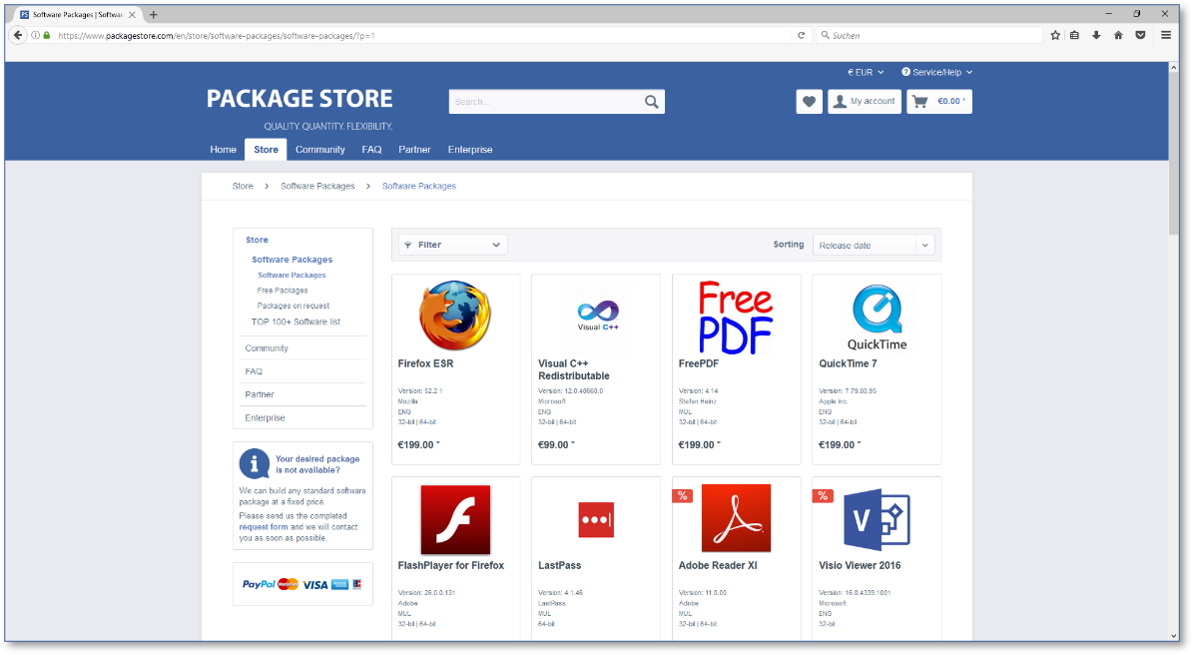Click the discount badge on Visio Viewer
Viewport: 1193px width, 655px height.
click(x=822, y=496)
